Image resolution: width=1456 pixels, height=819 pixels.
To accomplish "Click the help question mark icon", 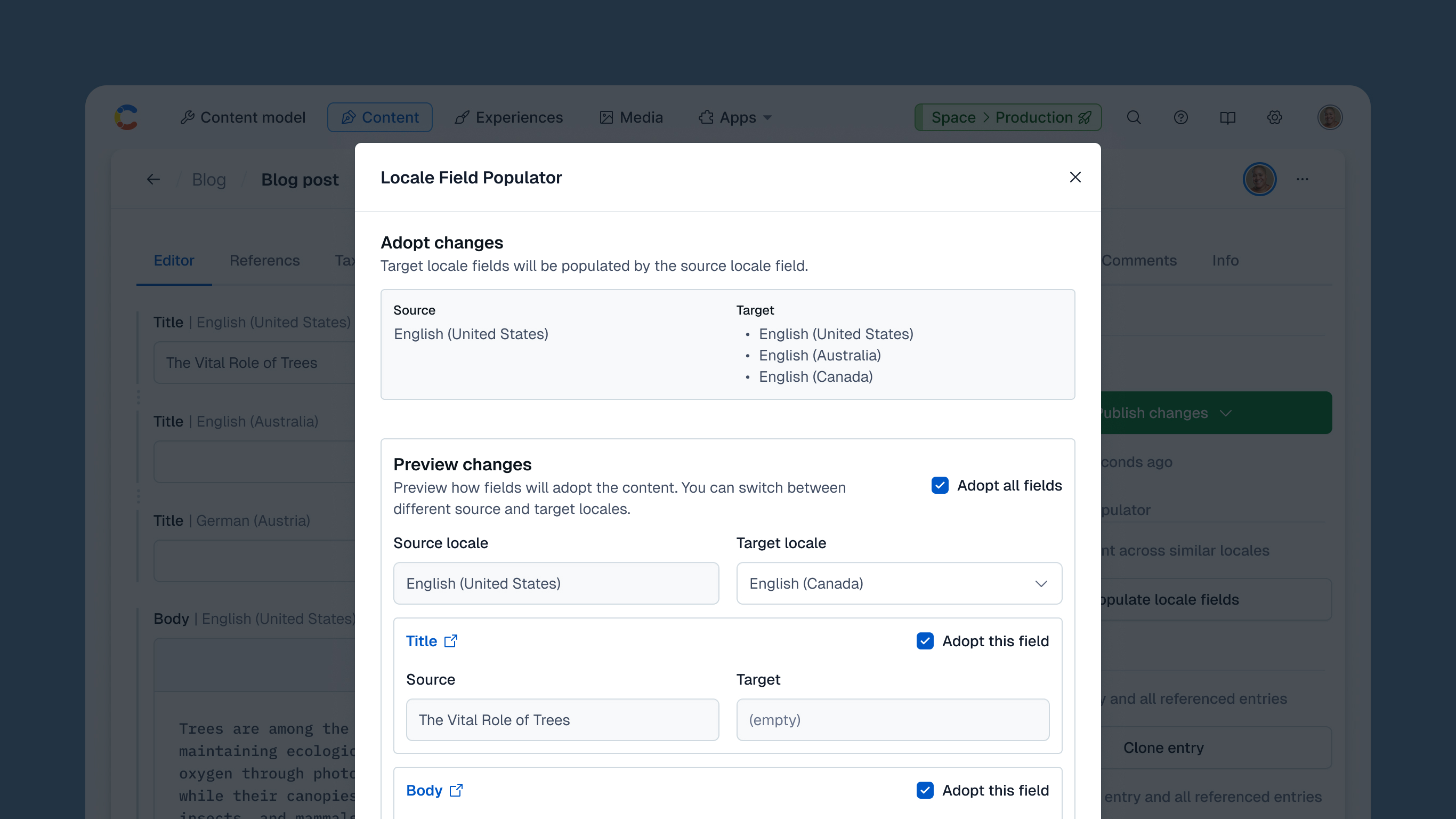I will point(1181,117).
